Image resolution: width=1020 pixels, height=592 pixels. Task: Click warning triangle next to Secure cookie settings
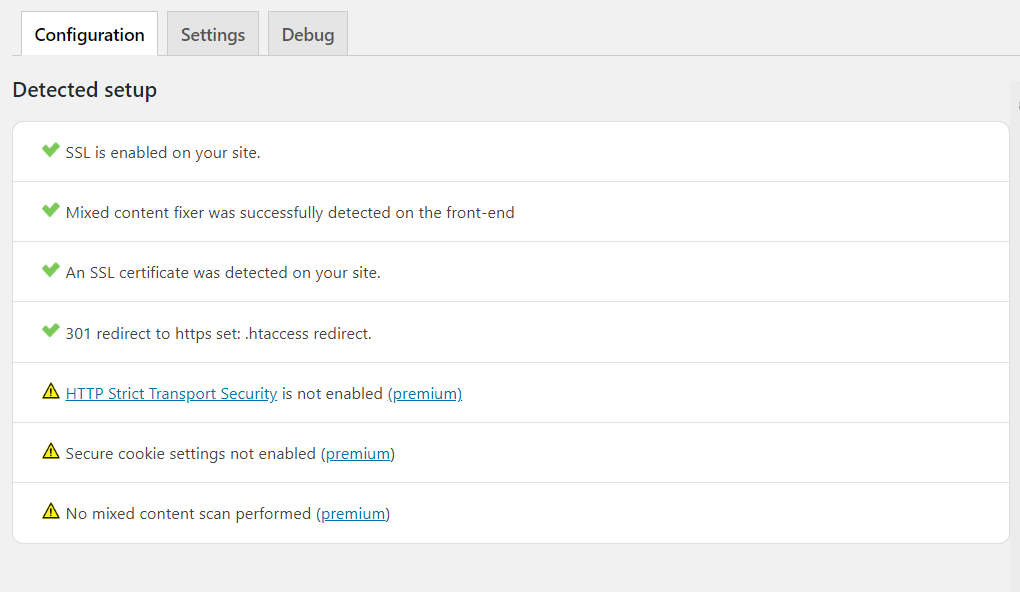click(x=51, y=452)
